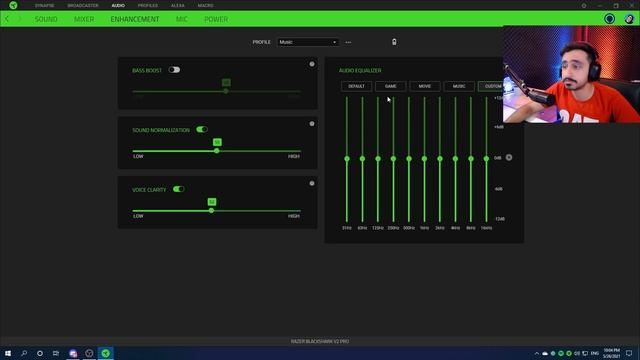
Task: Open OneDrive cloud tray icon
Action: pos(545,353)
